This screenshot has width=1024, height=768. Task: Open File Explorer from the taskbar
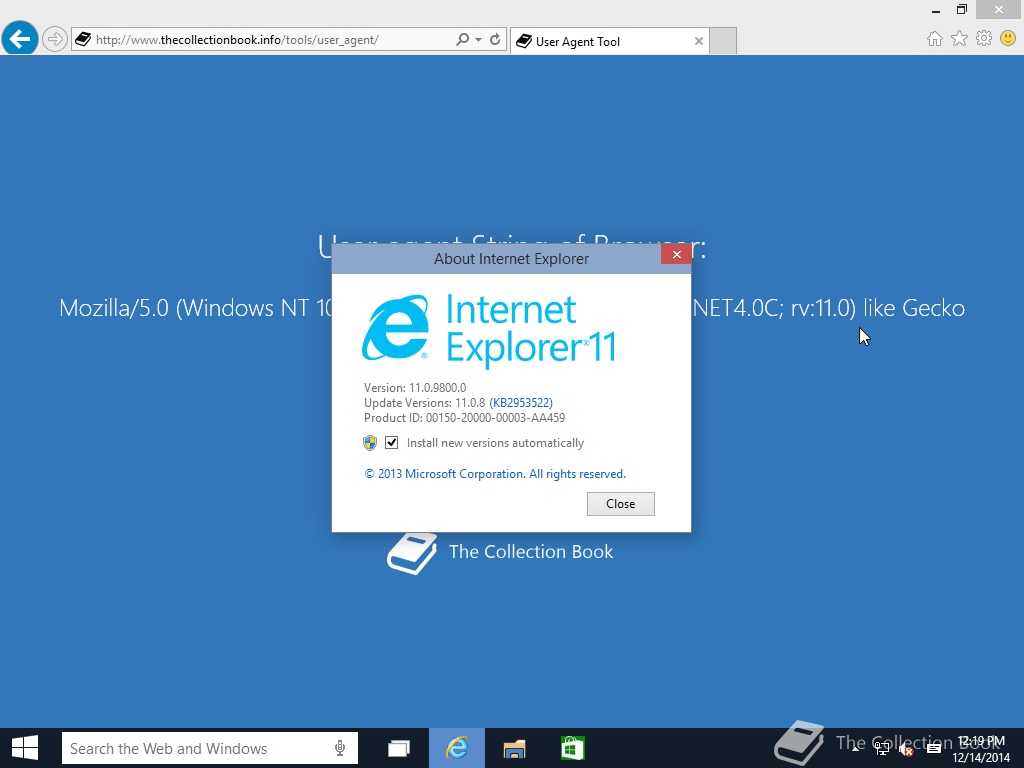(x=515, y=748)
